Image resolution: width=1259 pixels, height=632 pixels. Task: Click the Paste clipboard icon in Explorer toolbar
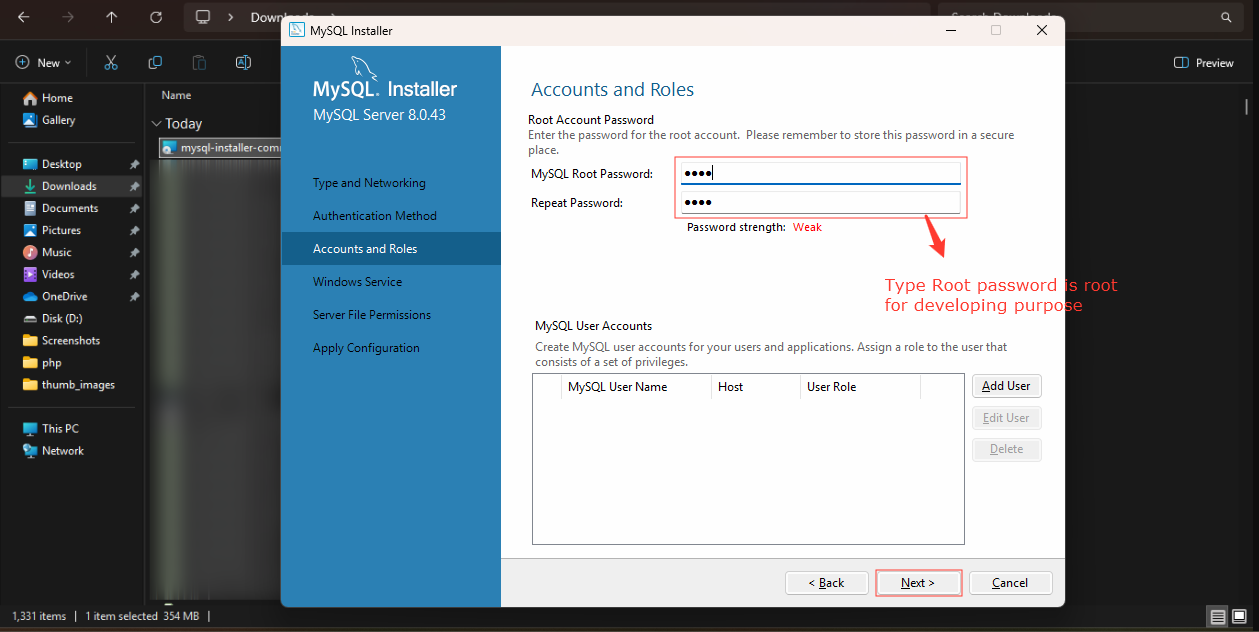tap(199, 62)
